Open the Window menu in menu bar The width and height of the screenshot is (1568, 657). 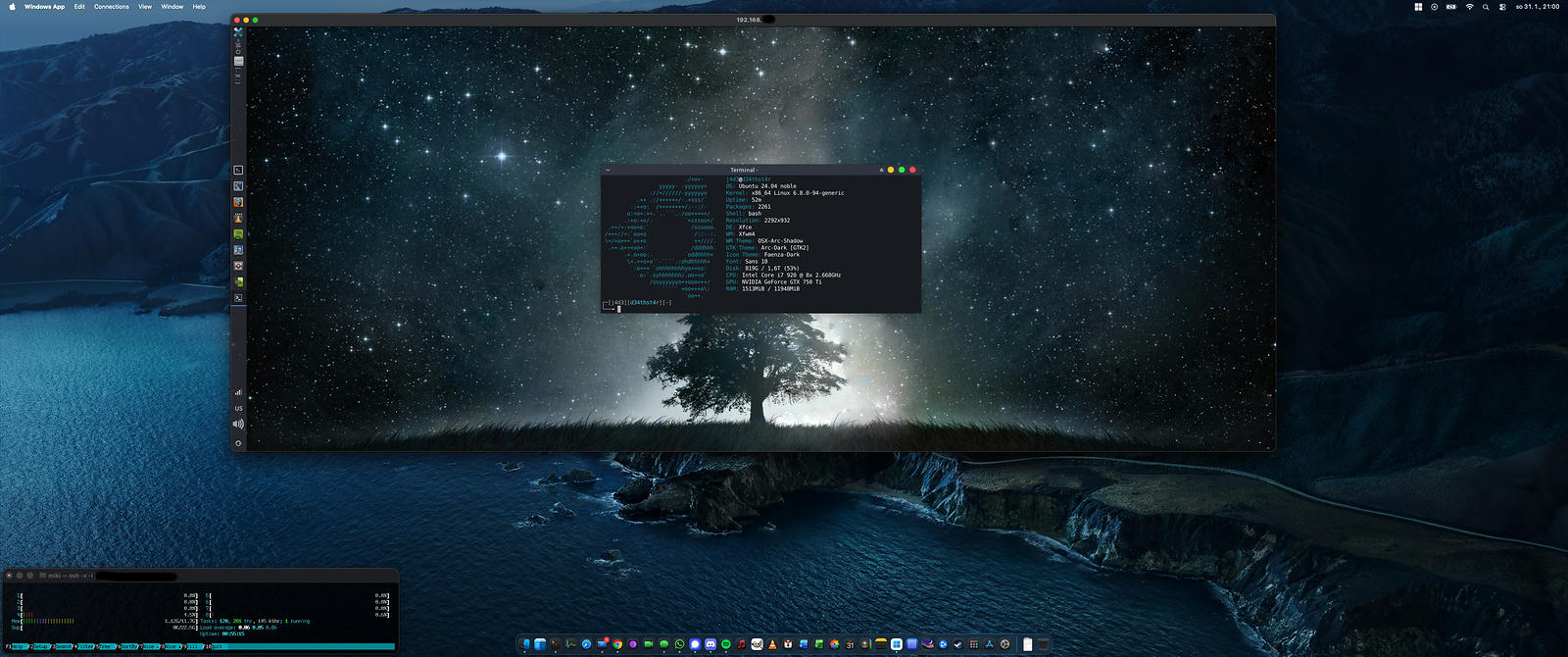tap(172, 7)
